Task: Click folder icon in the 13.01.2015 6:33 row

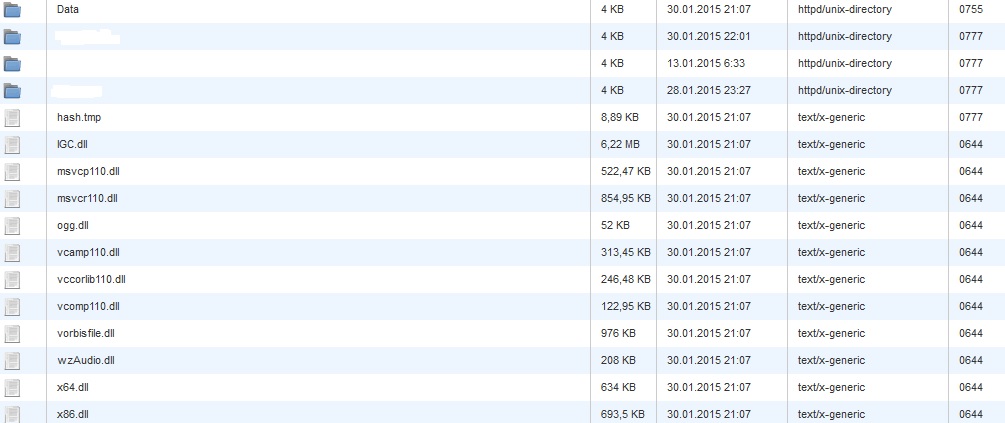Action: (x=12, y=64)
